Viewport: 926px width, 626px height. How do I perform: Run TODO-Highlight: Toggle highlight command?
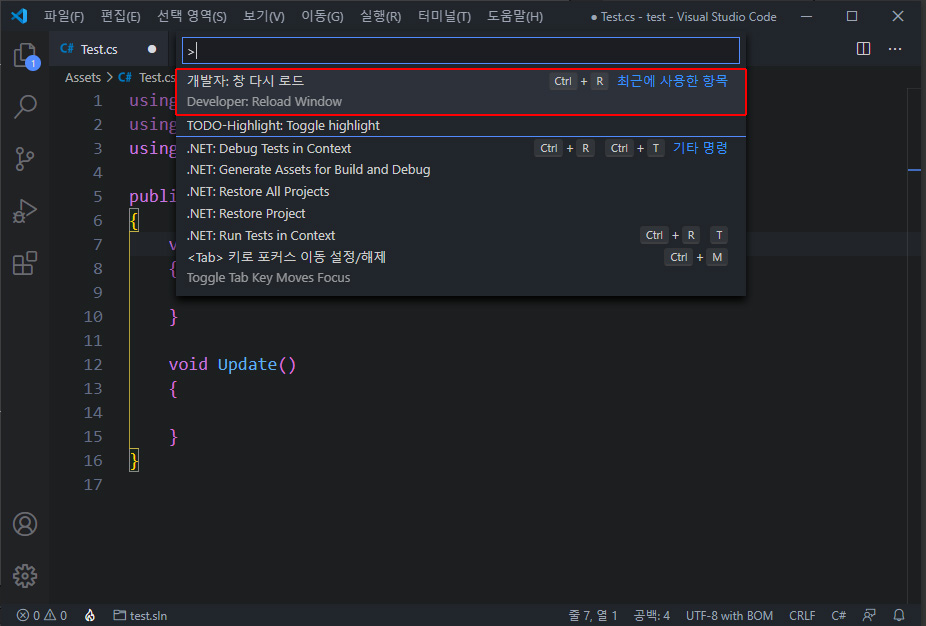[x=461, y=126]
